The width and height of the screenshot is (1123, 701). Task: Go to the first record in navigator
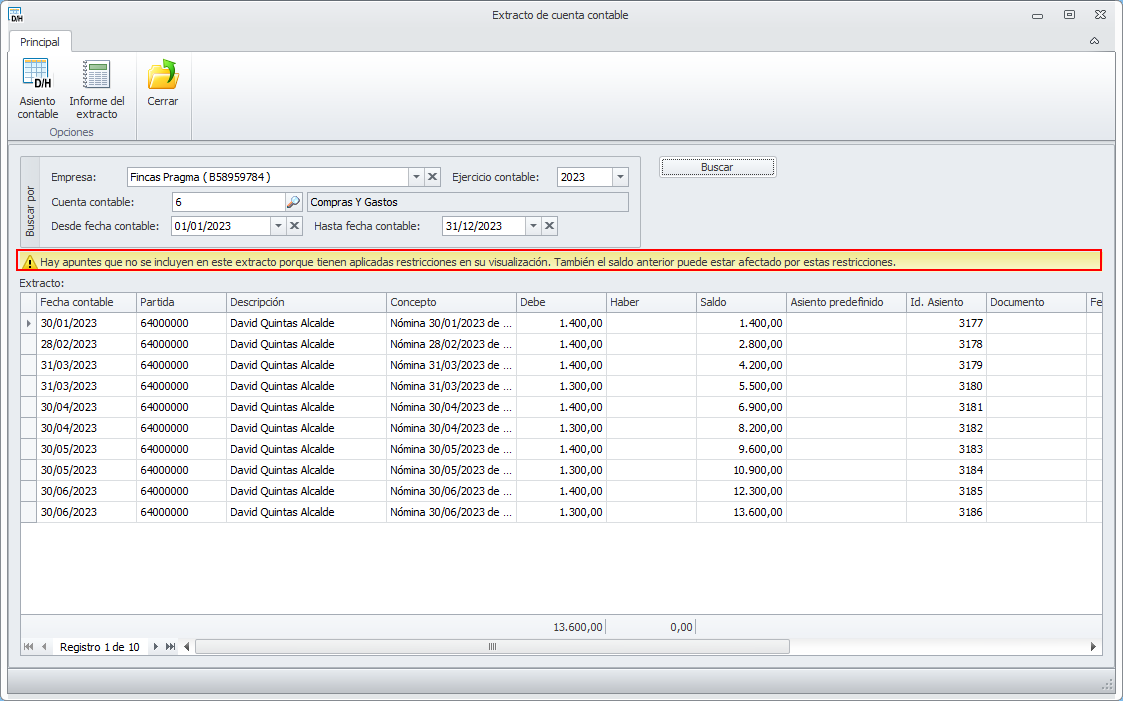click(x=28, y=647)
